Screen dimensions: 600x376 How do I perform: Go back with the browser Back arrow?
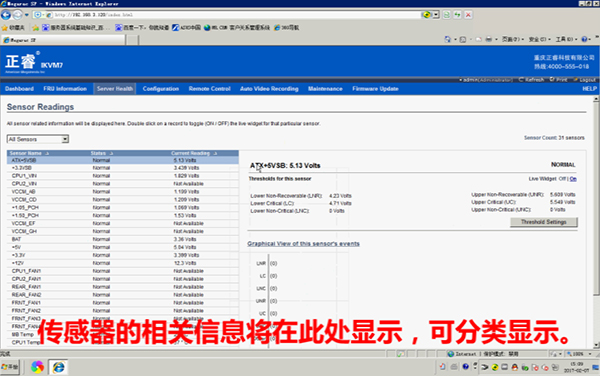[6, 15]
